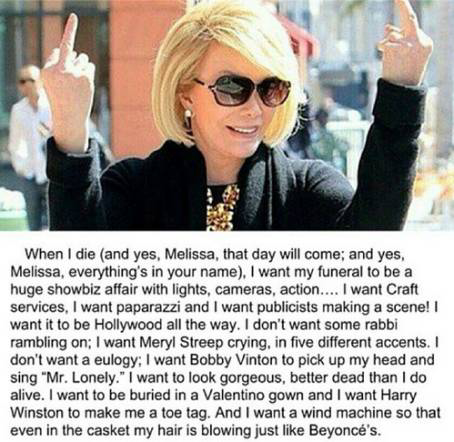Click the word "publicists"

(287, 307)
